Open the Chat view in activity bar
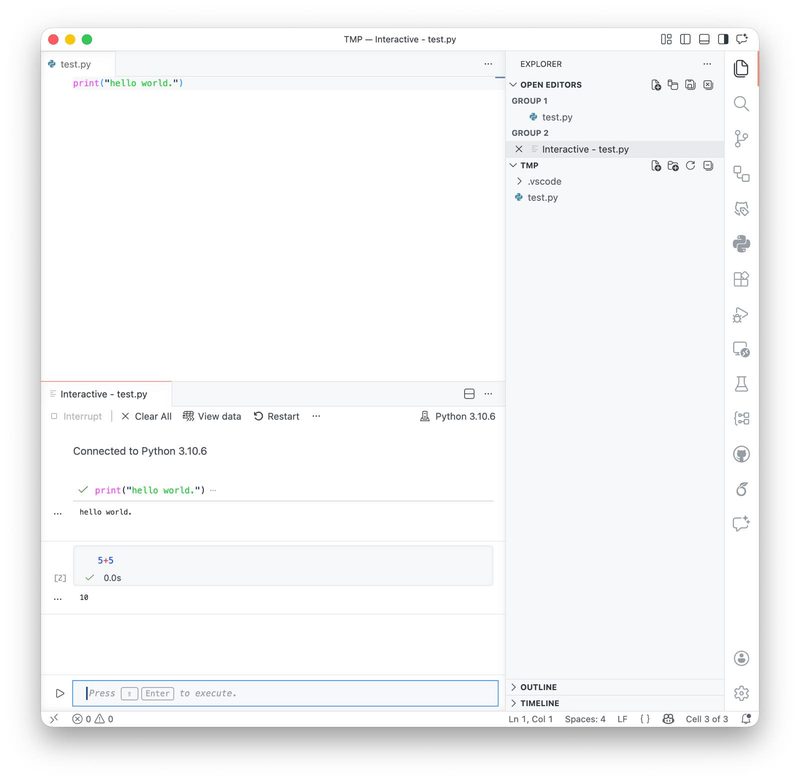Viewport: 800px width, 781px height. 741,524
